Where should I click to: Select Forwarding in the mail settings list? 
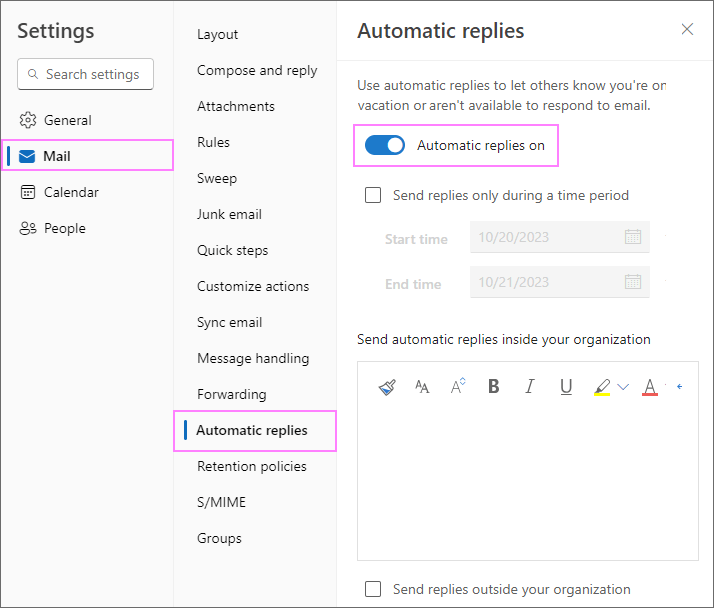coord(231,394)
